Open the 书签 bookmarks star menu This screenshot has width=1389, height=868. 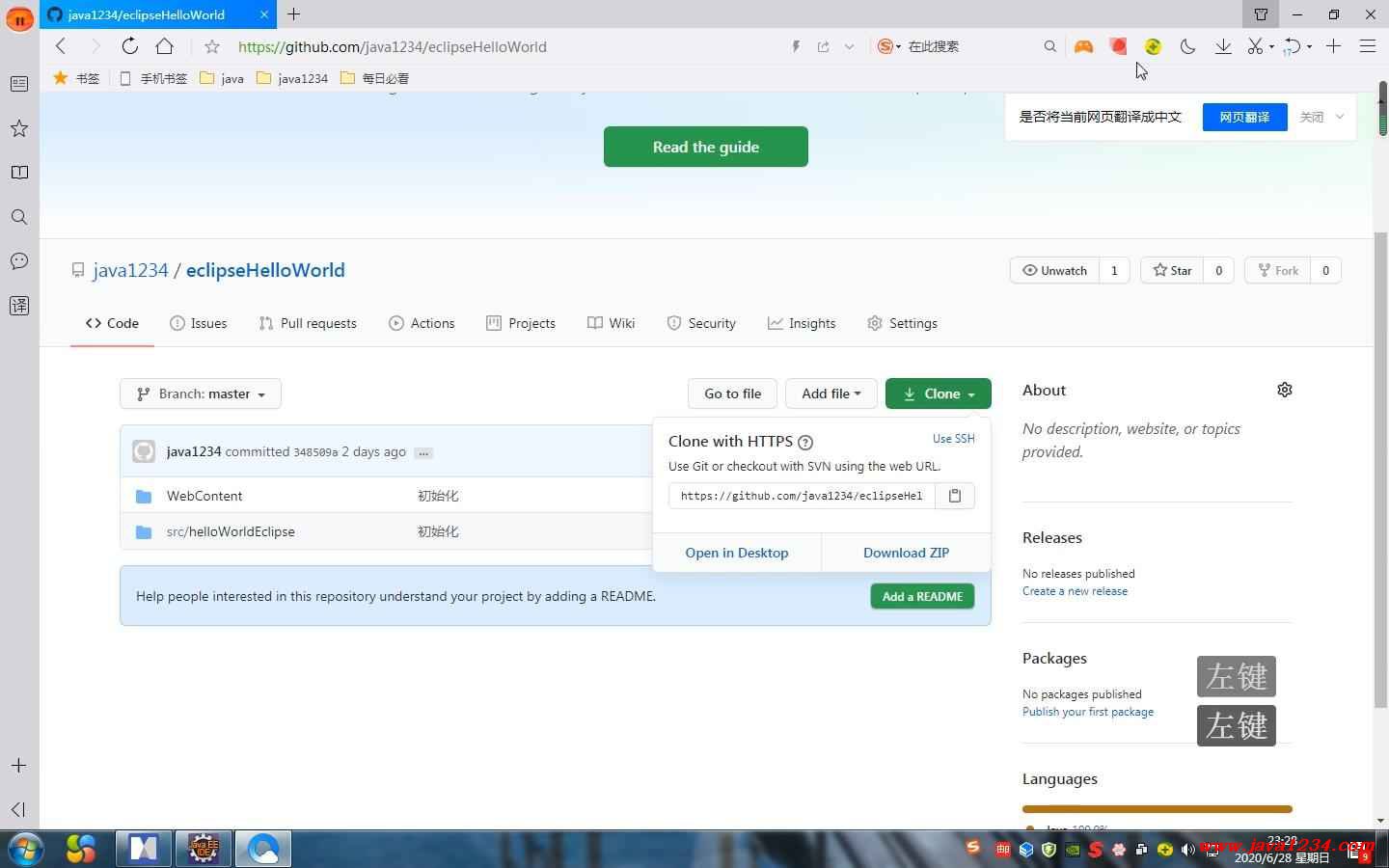[76, 78]
